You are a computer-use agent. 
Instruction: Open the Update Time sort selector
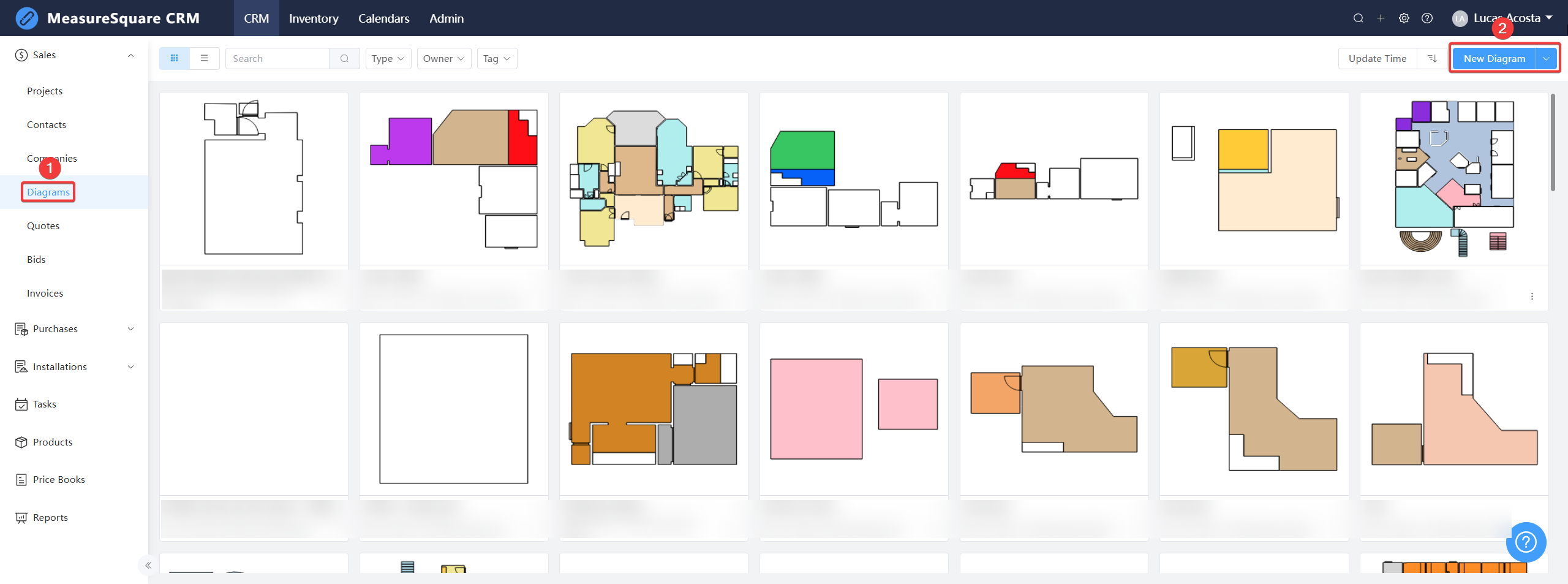[x=1378, y=58]
